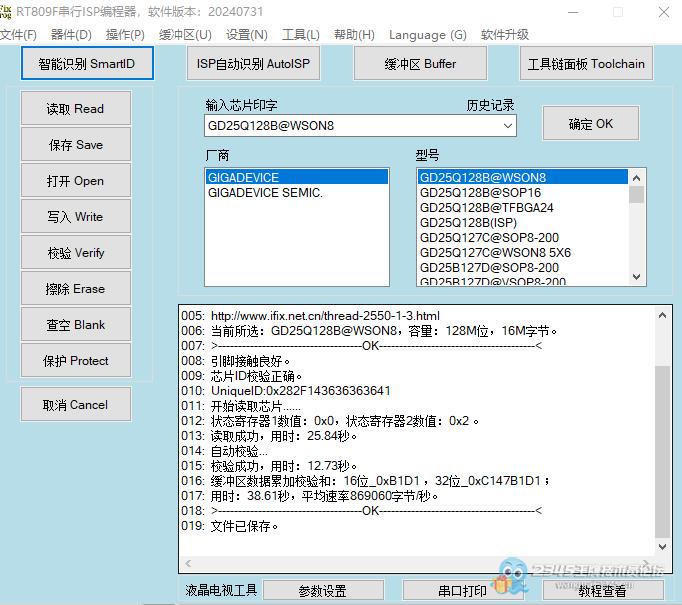Click the chip marking input field

click(350, 126)
